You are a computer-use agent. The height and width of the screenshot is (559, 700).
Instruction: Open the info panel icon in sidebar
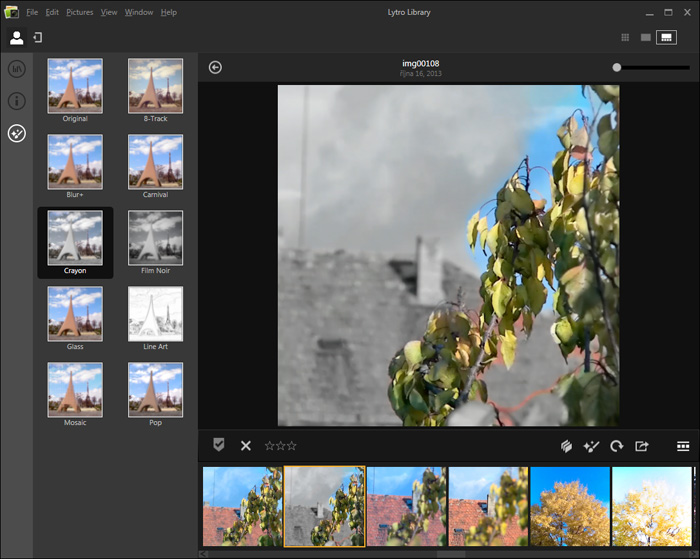[x=16, y=101]
